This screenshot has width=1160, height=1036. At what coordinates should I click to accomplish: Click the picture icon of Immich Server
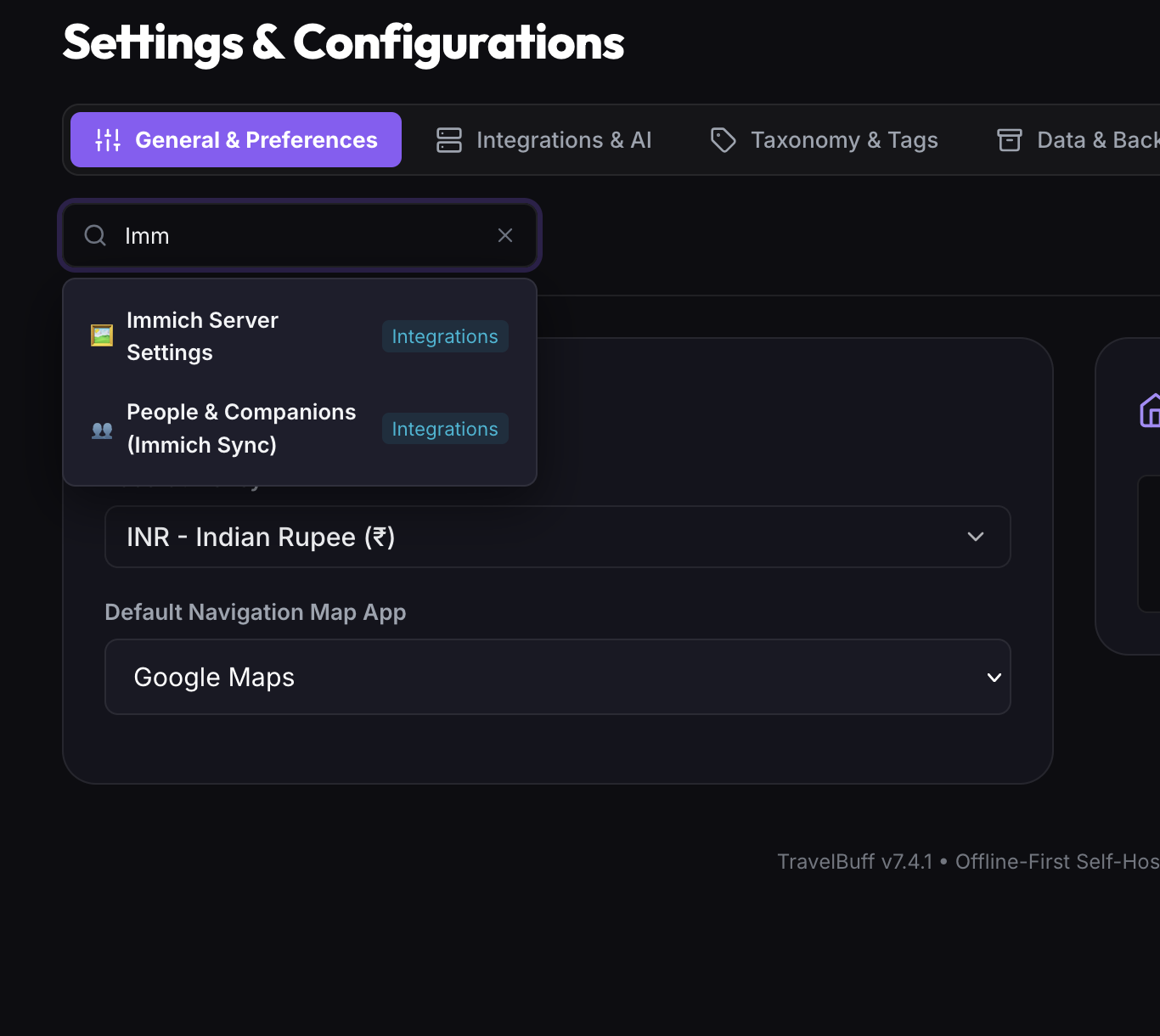[102, 335]
